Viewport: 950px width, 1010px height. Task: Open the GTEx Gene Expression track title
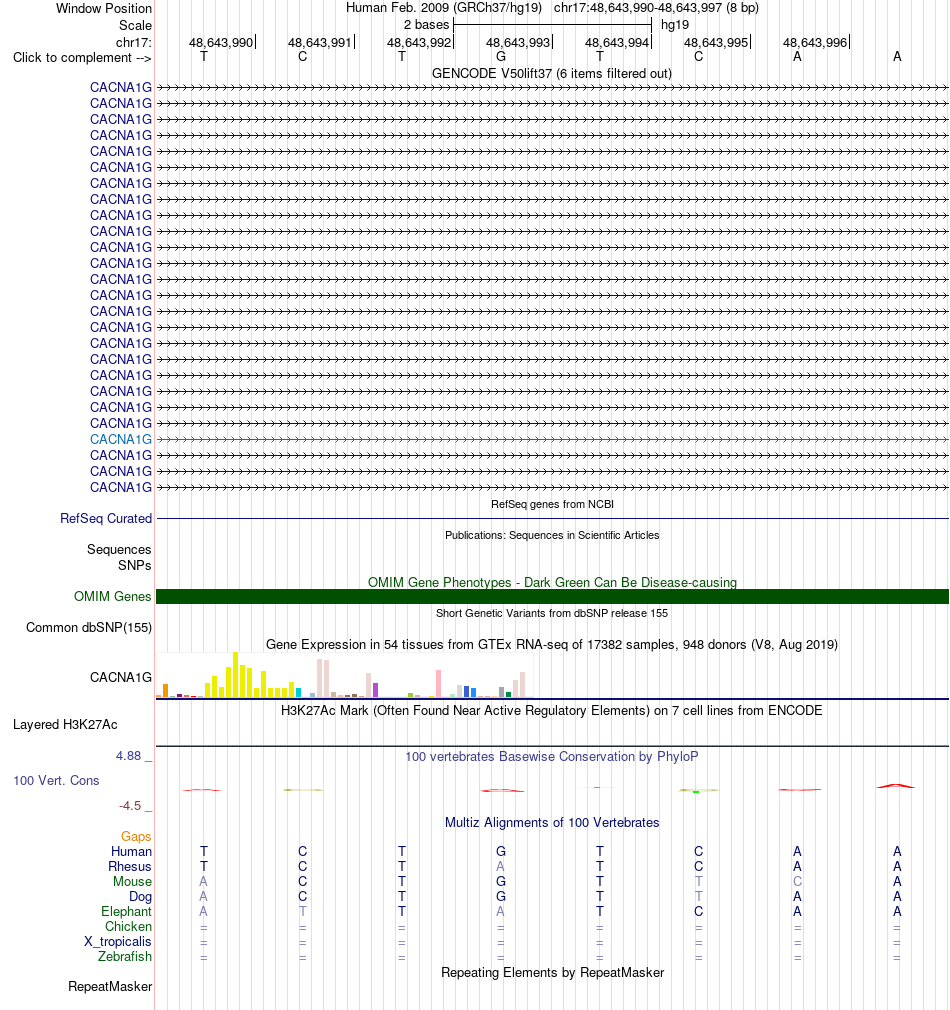[x=552, y=645]
